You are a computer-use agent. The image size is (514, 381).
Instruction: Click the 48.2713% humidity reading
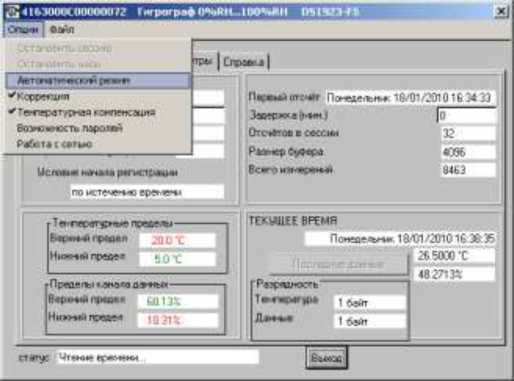[454, 274]
